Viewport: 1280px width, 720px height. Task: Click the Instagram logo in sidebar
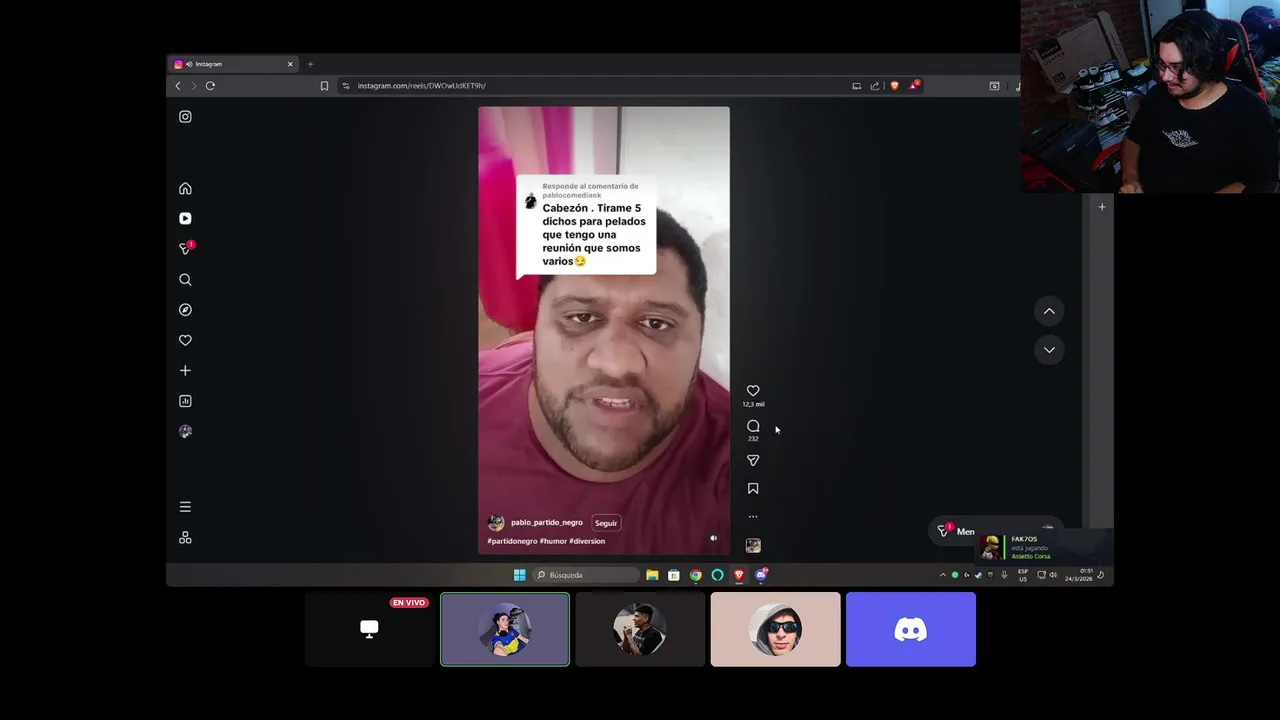pos(185,117)
